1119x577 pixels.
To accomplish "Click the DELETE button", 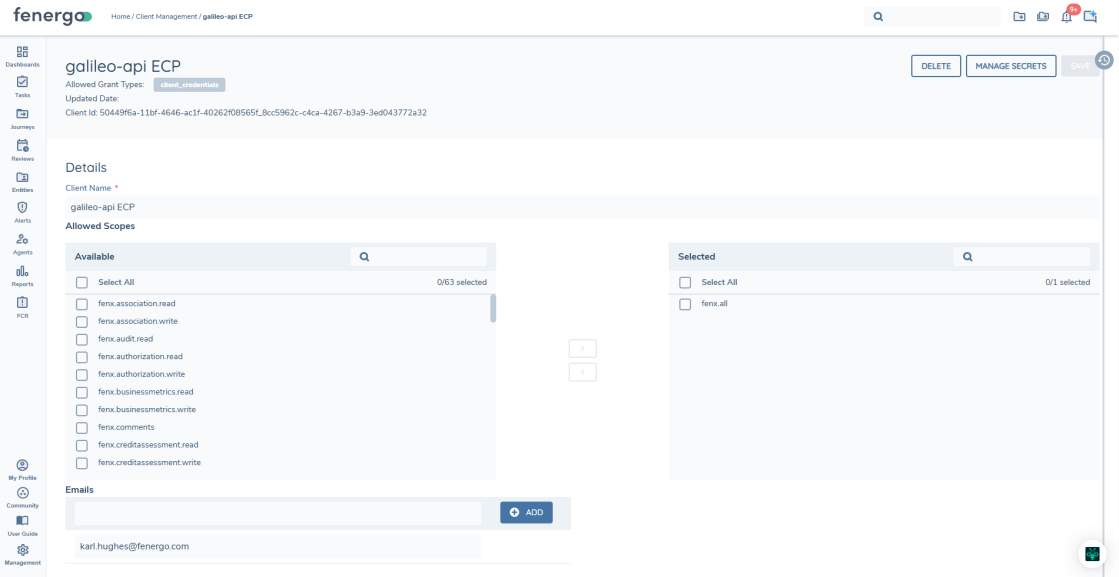I will pos(936,66).
